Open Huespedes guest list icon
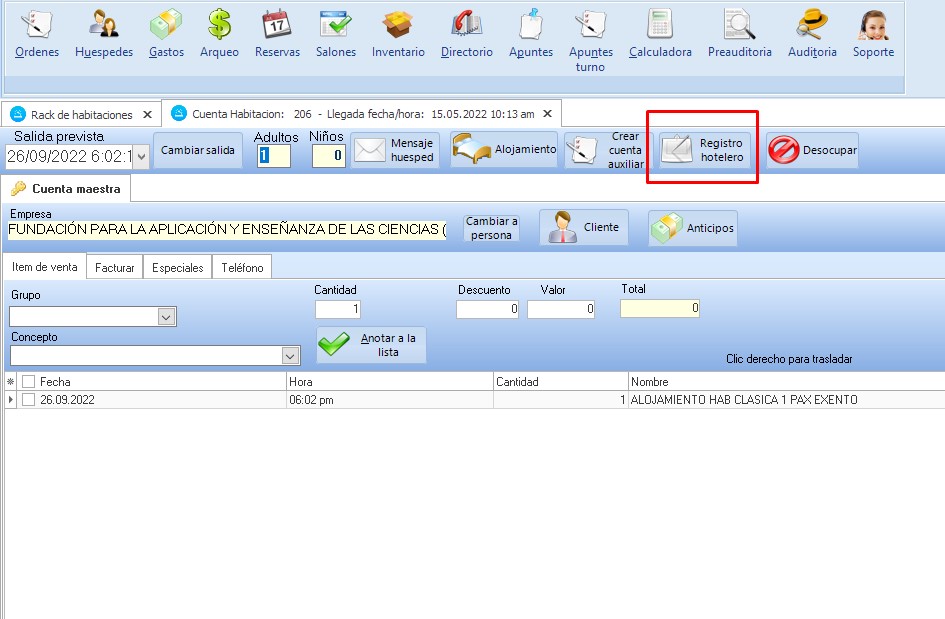The image size is (945, 619). [104, 24]
